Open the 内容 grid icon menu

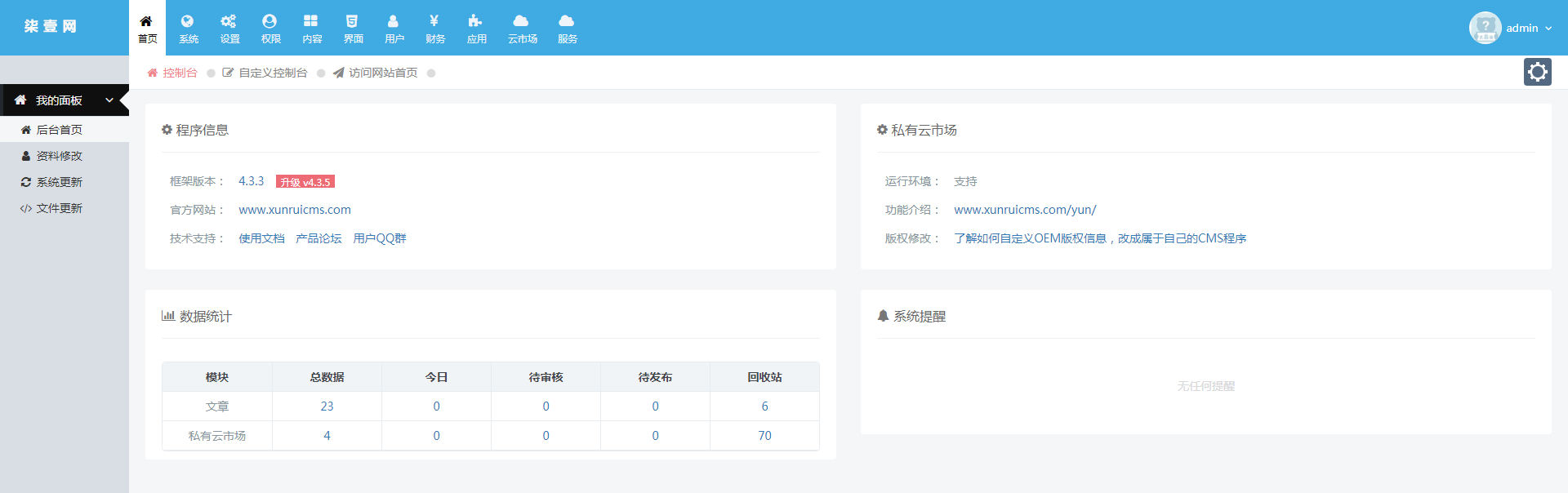click(x=311, y=28)
